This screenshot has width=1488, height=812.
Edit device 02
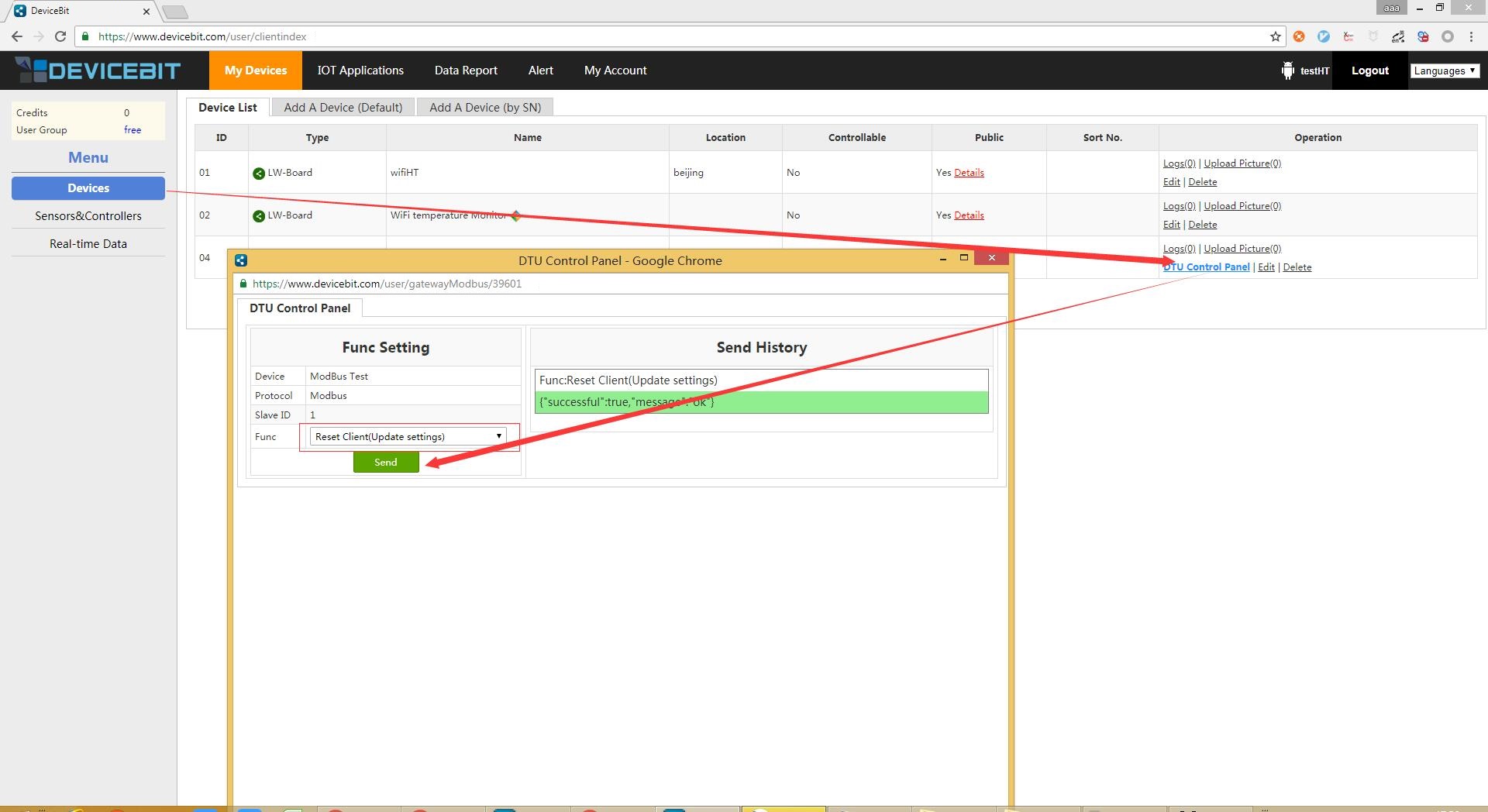1171,225
